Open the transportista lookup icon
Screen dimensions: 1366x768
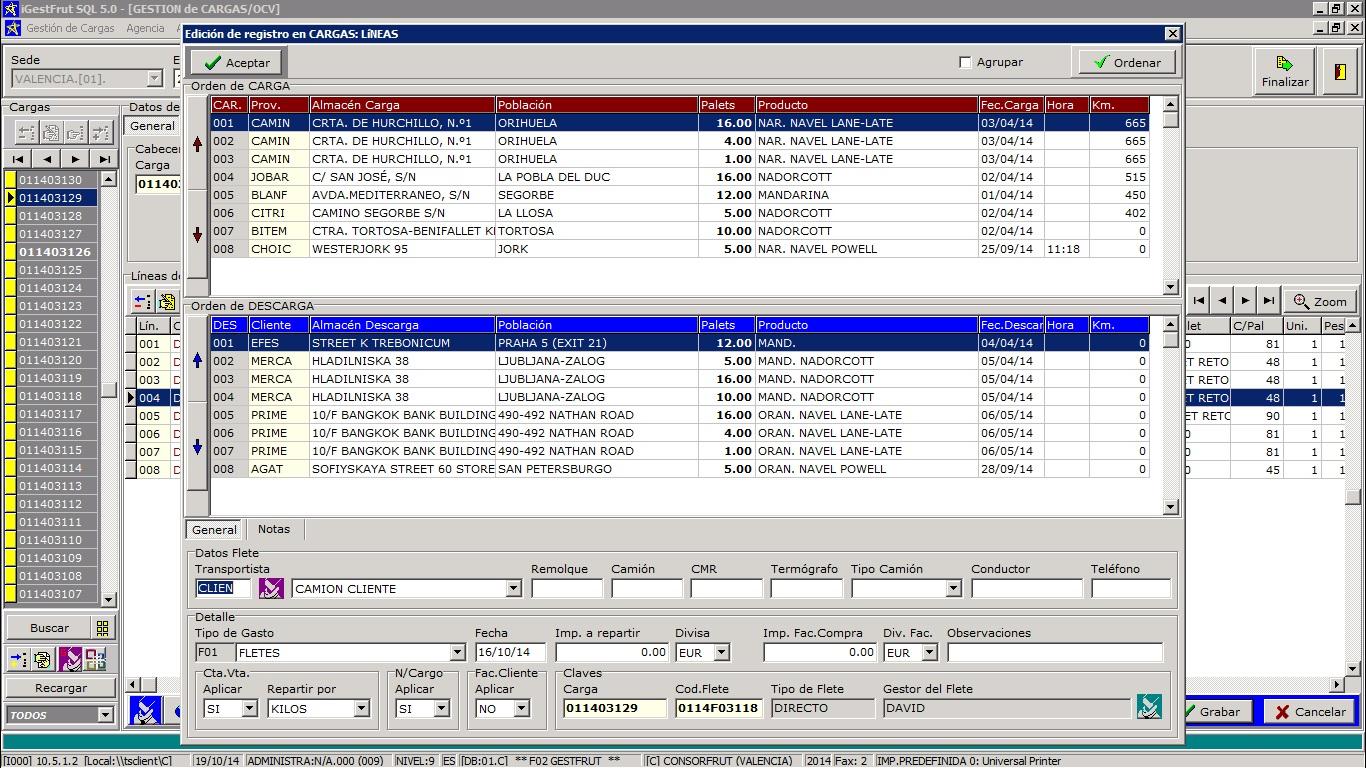coord(270,589)
